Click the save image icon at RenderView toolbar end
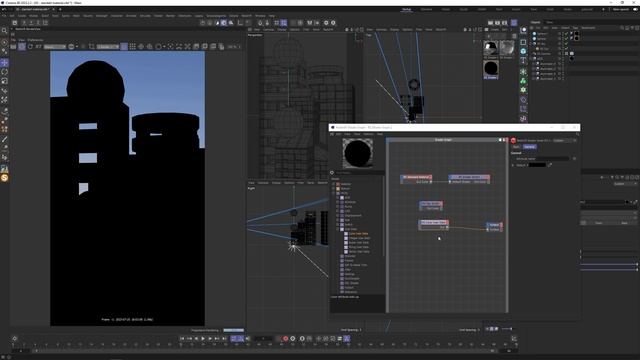The width and height of the screenshot is (640, 360). (x=221, y=47)
